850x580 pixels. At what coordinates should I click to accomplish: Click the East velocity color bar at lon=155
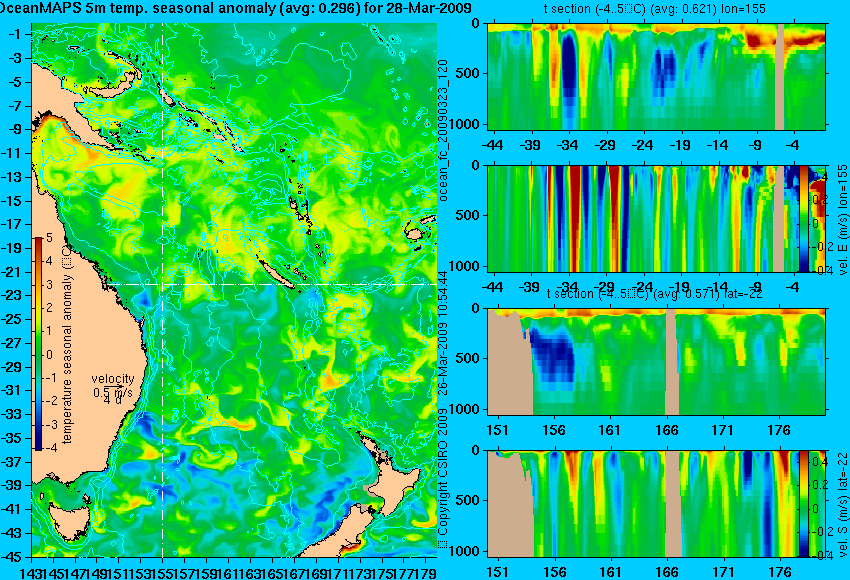pyautogui.click(x=804, y=218)
